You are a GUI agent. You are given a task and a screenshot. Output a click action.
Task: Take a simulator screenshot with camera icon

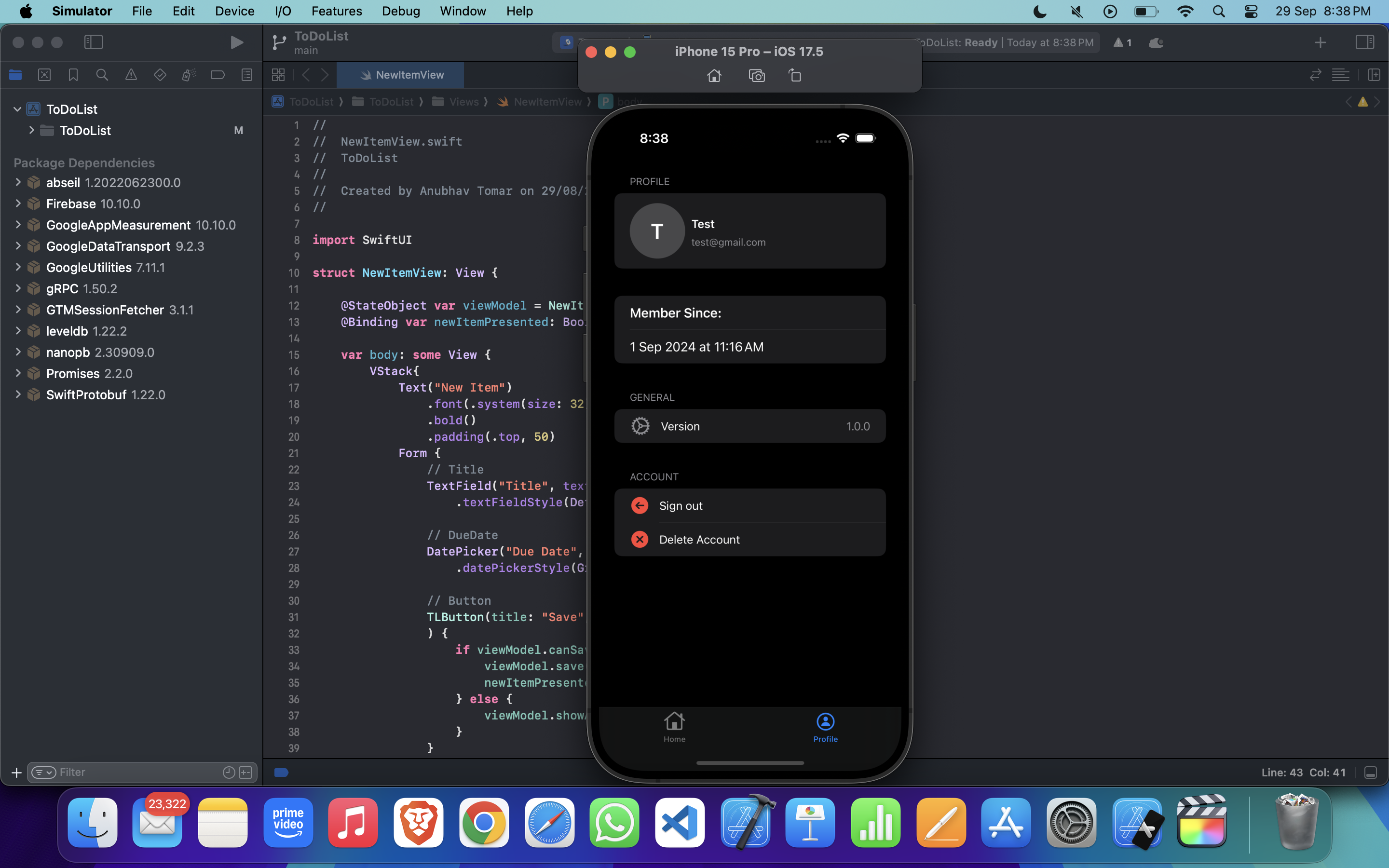click(x=757, y=76)
